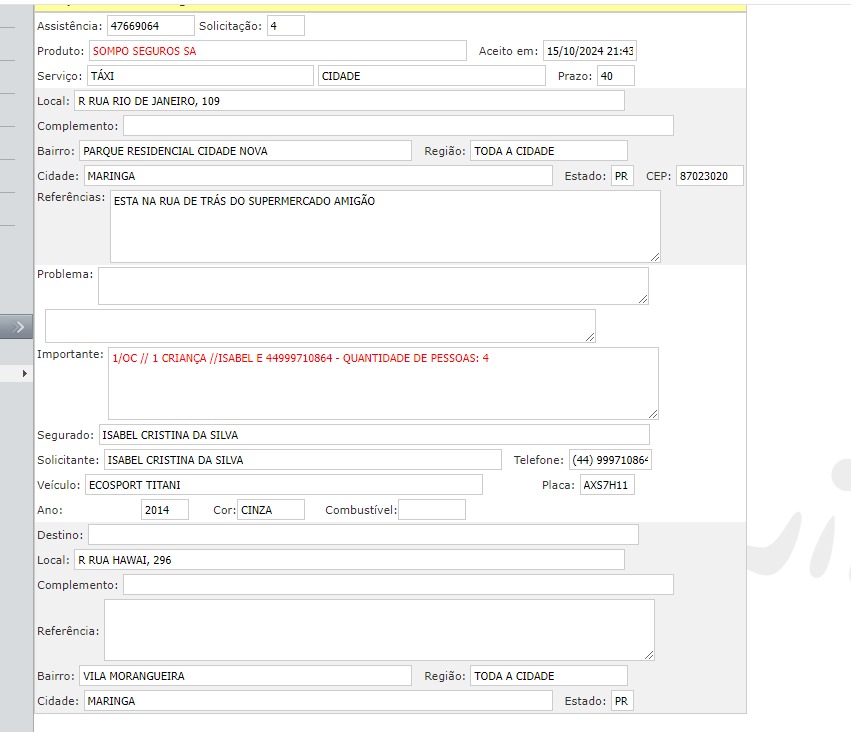The height and width of the screenshot is (732, 851).
Task: Click the destination Local field RUA HAWAI
Action: pos(348,560)
